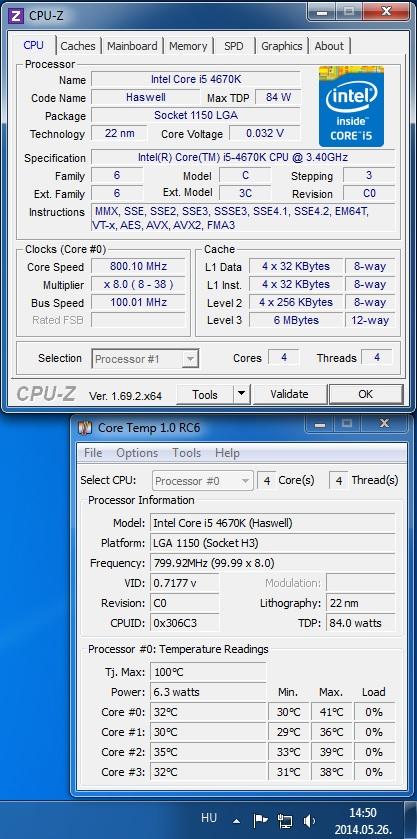This screenshot has height=839, width=417.
Task: Click the Code Name value Haswell
Action: [x=145, y=97]
